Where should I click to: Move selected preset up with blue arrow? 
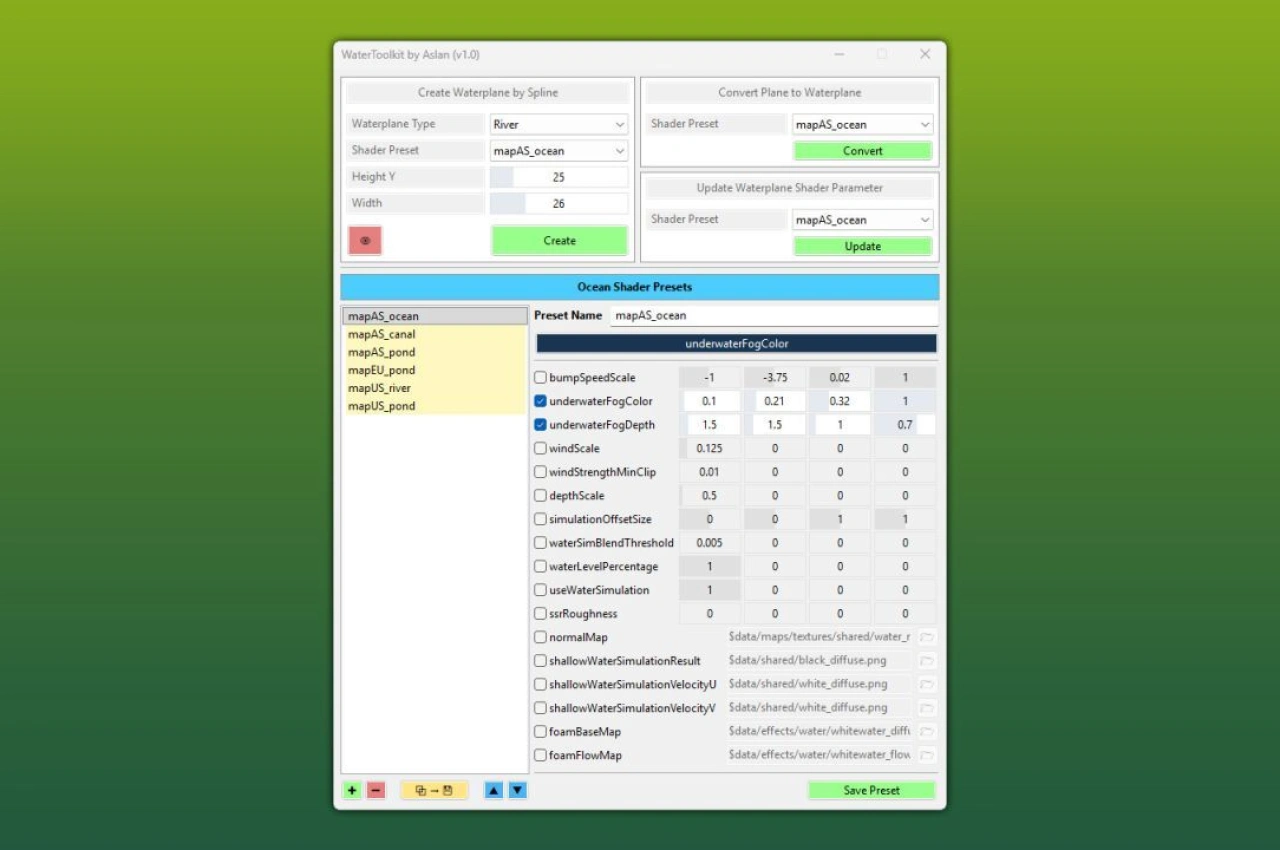tap(493, 790)
